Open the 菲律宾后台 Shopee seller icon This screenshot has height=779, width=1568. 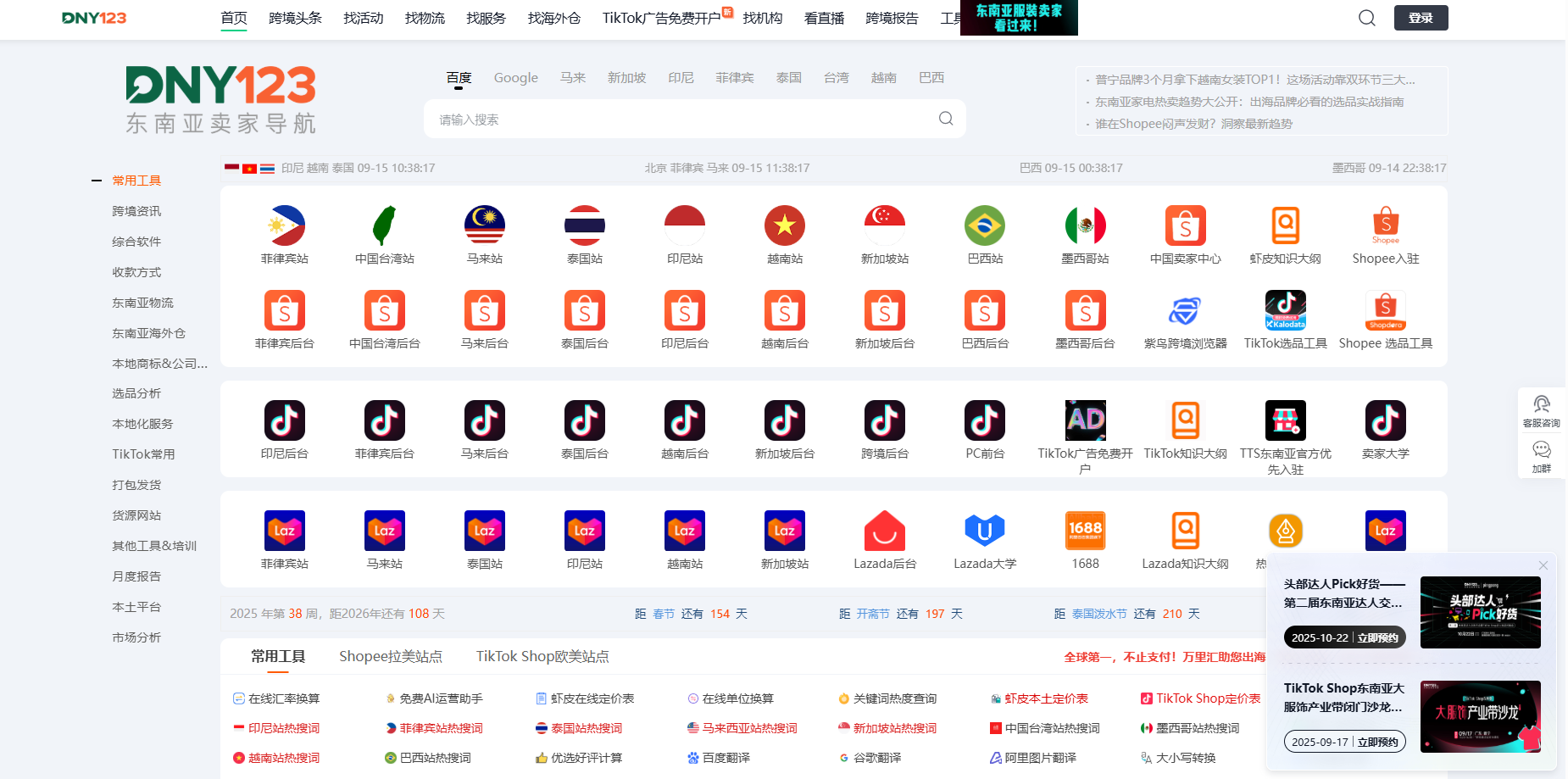tap(285, 310)
